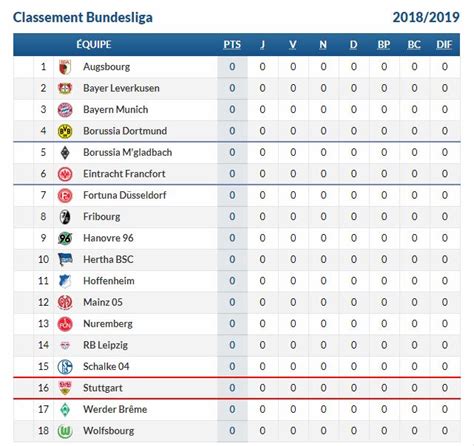Click the ÉQUIPE column header

(94, 44)
